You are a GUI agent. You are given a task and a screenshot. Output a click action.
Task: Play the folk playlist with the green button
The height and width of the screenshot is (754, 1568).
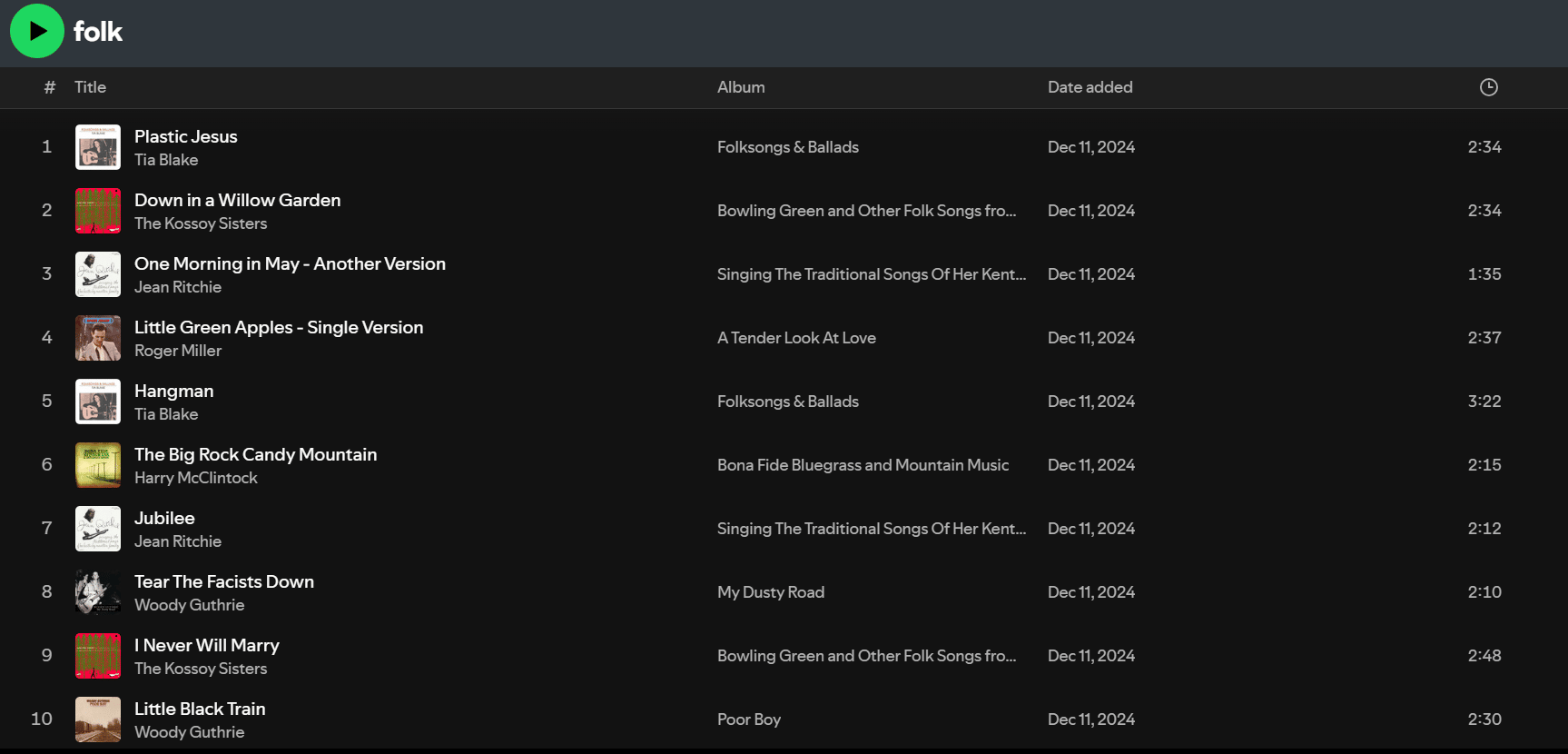[x=37, y=31]
